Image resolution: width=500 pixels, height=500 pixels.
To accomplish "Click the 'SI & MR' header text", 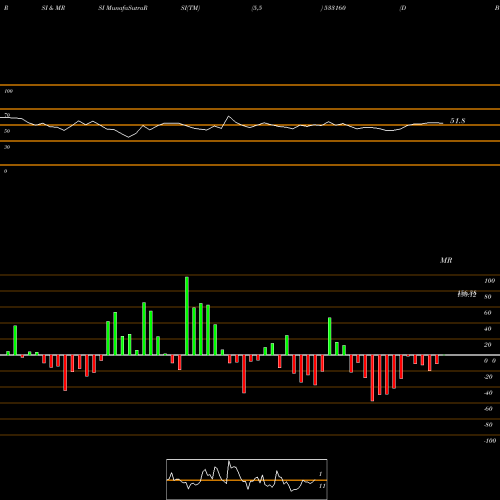I will tap(53, 8).
